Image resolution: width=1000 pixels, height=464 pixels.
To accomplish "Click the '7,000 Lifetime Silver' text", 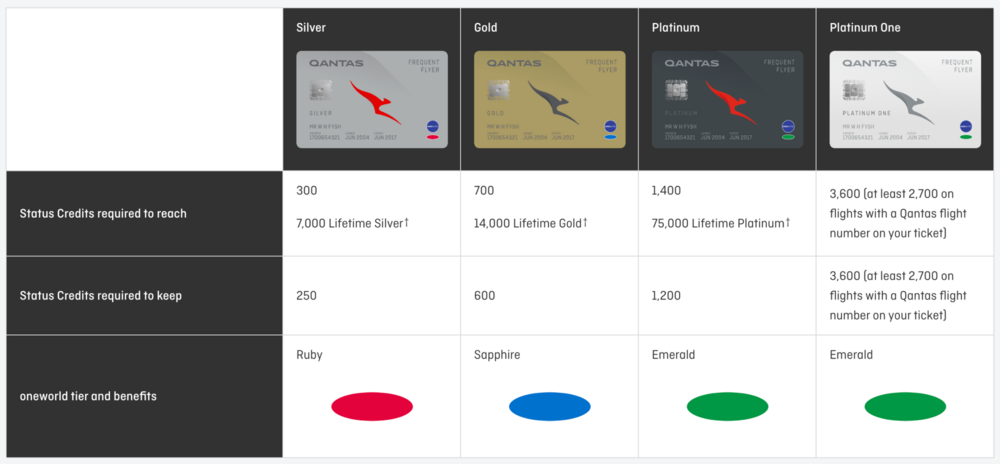I will point(352,223).
